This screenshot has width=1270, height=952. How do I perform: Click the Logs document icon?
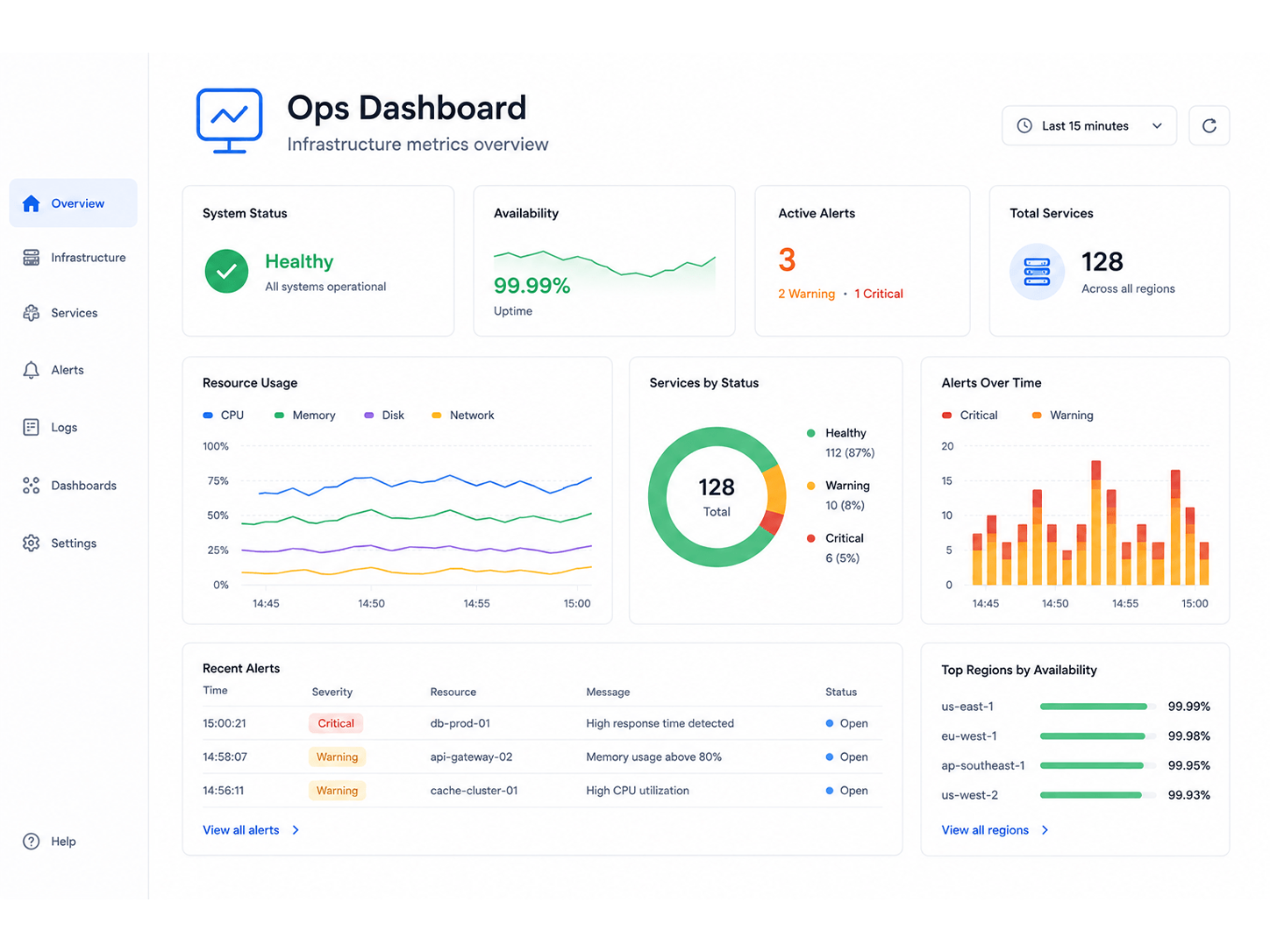coord(32,428)
